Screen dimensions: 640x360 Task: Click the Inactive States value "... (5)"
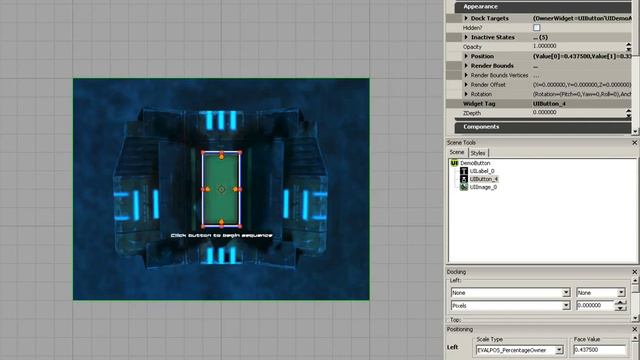click(x=540, y=37)
